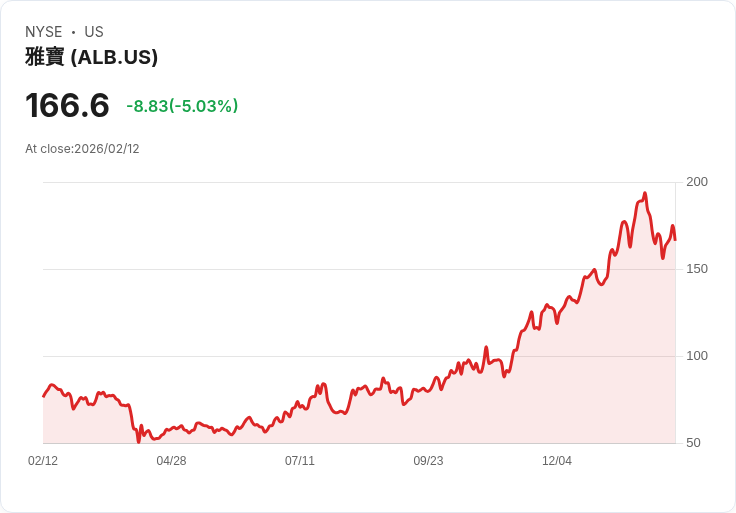
Task: Click the -8.83(-5.03%) price change text
Action: point(182,106)
